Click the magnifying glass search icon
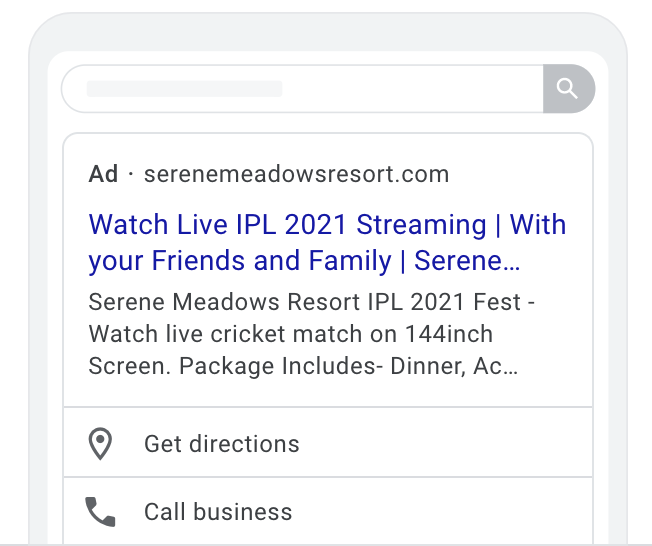 (x=568, y=89)
